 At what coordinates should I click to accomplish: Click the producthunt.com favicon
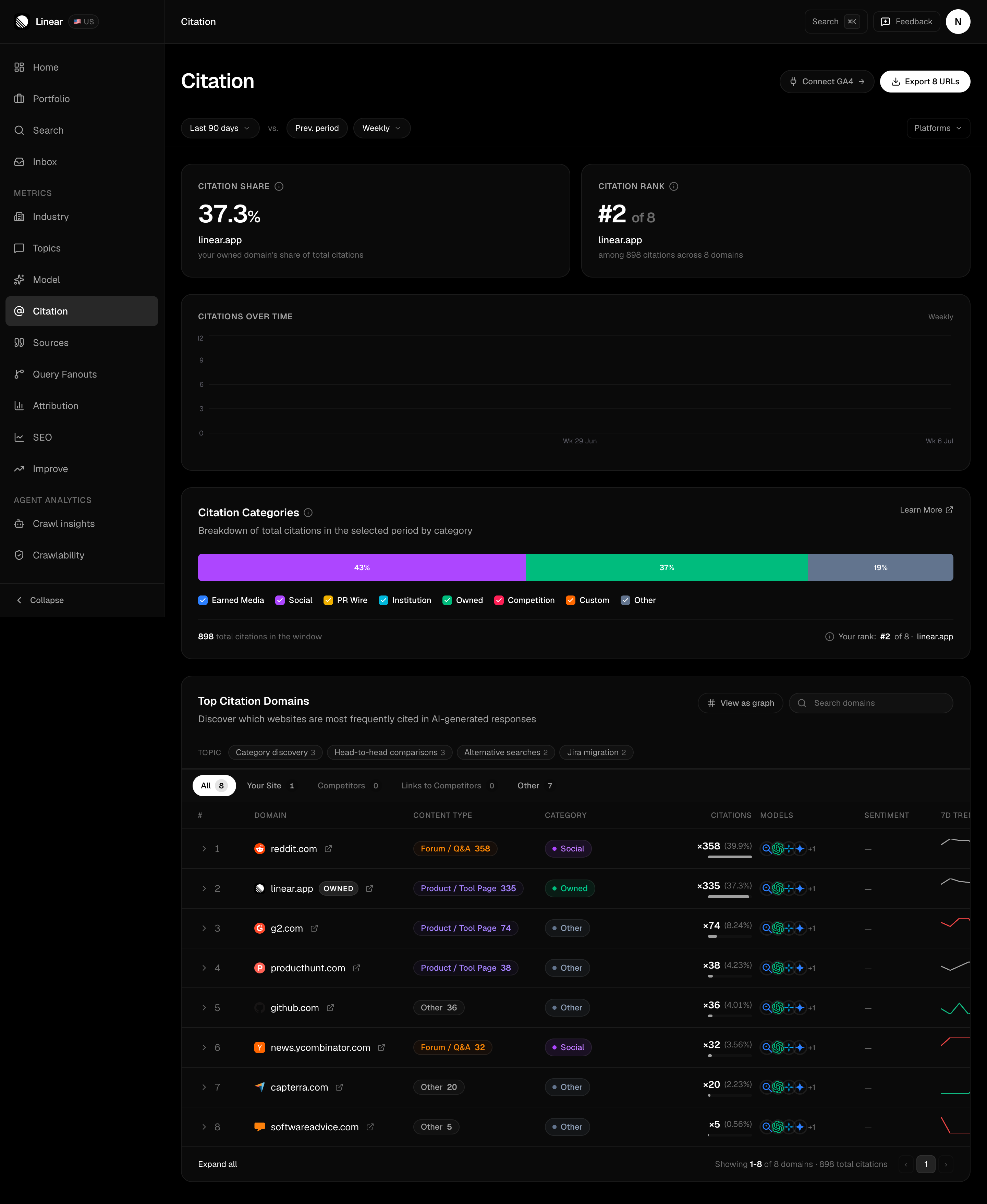tap(260, 968)
